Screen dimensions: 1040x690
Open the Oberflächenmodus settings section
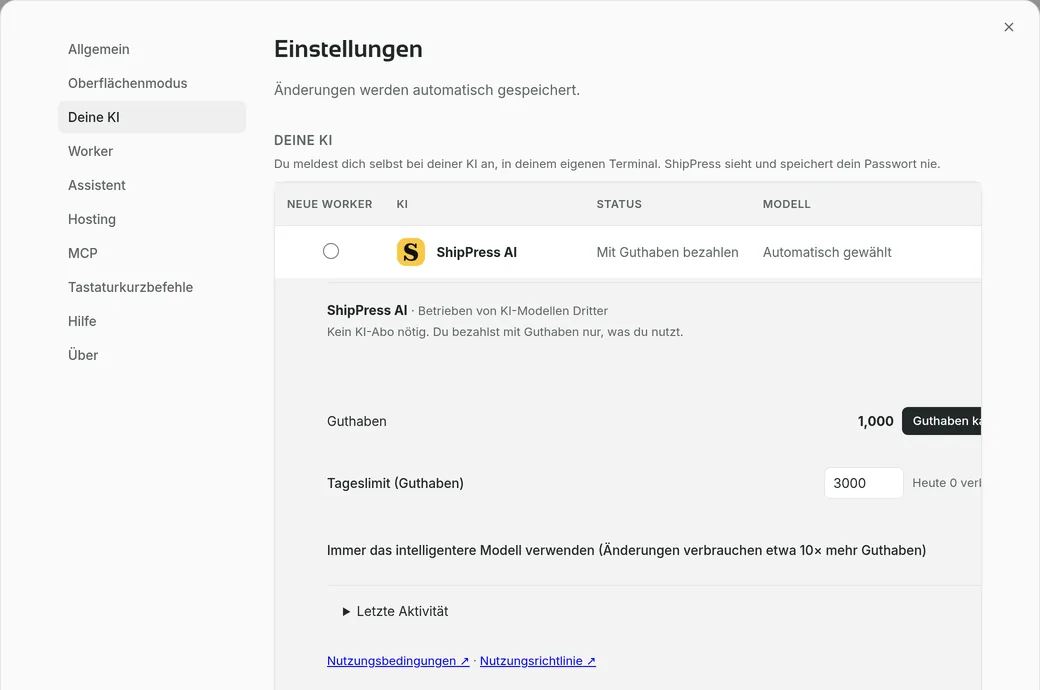[152, 83]
